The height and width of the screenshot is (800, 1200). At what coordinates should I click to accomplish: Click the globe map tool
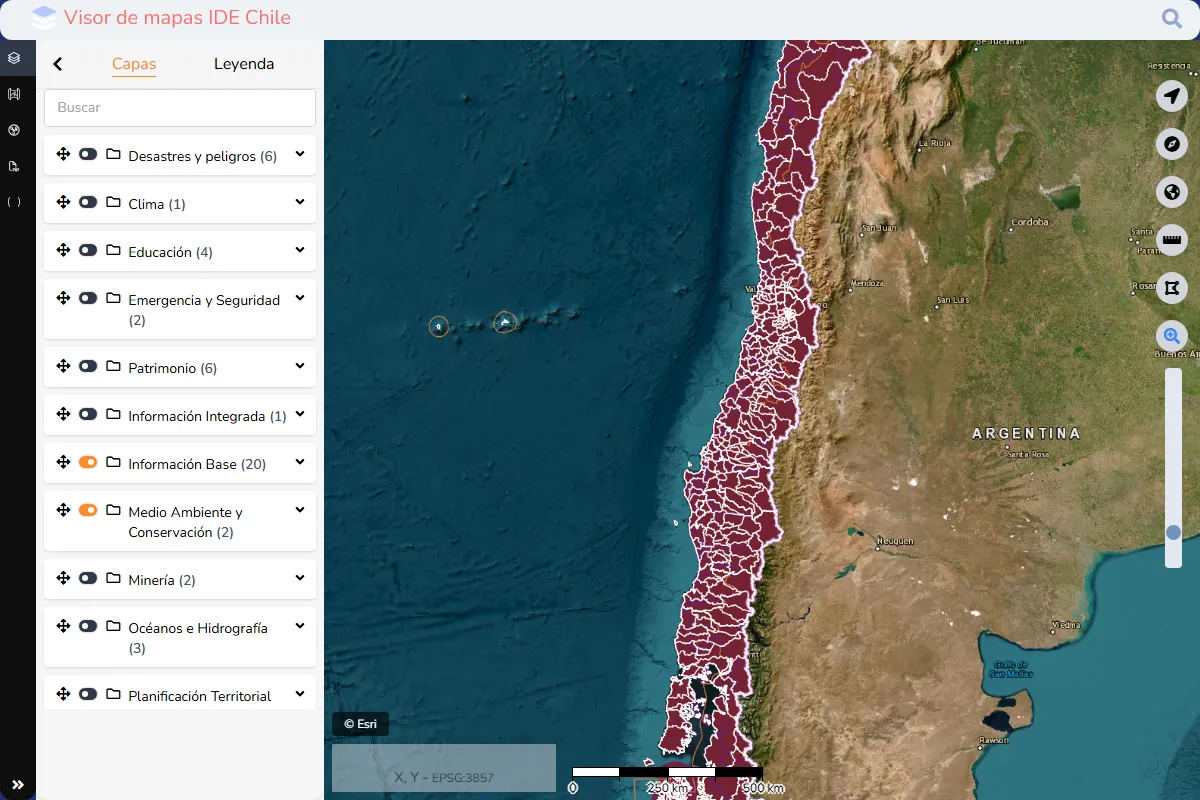coord(1172,192)
